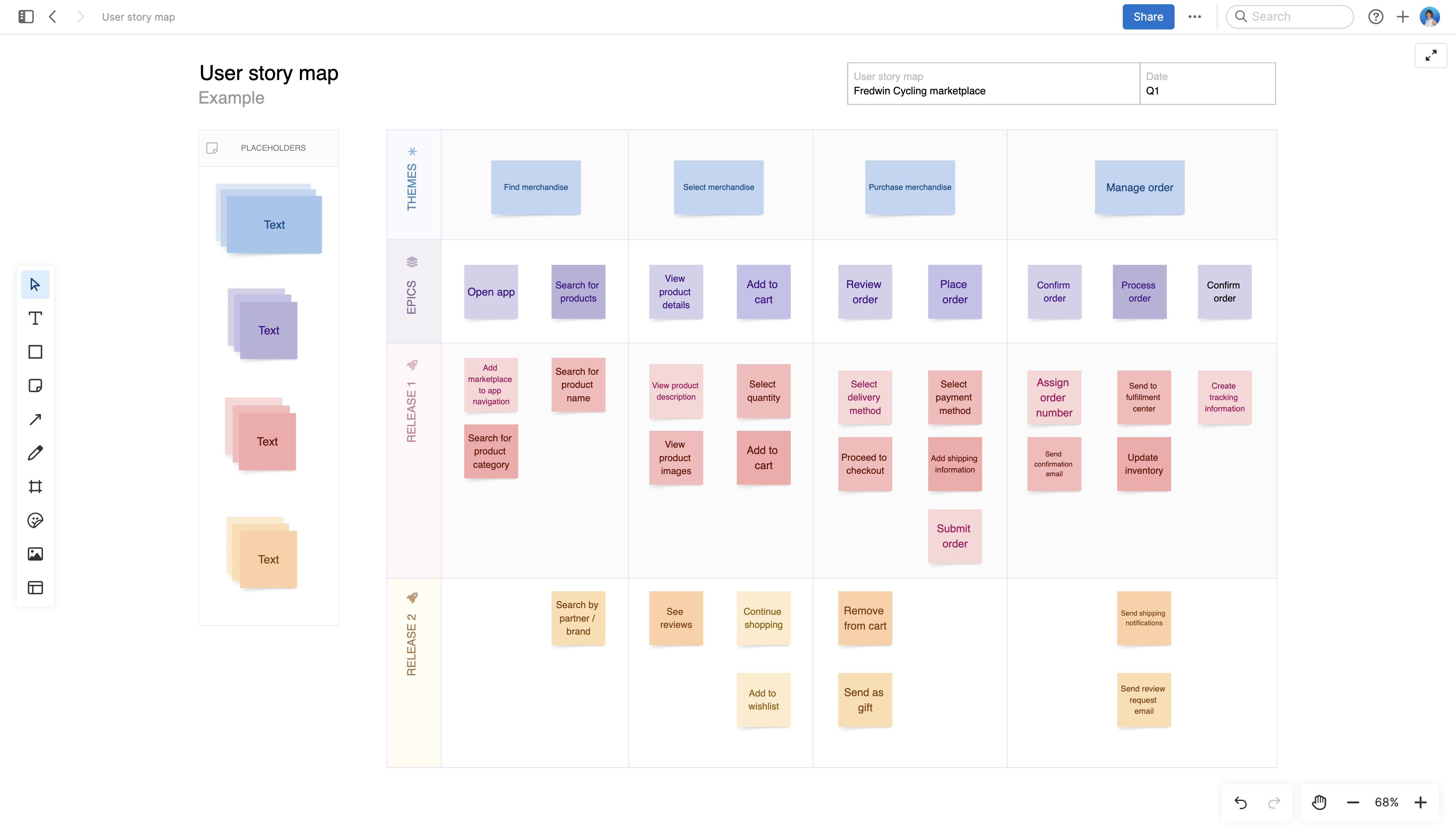Toggle the sidebar panel visibility

26,17
